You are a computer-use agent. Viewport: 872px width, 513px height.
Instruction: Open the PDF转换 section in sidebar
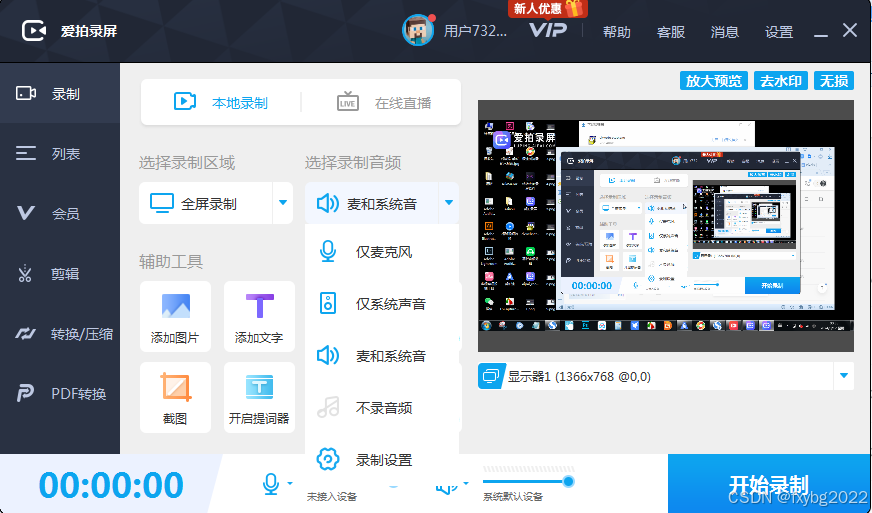tap(60, 393)
